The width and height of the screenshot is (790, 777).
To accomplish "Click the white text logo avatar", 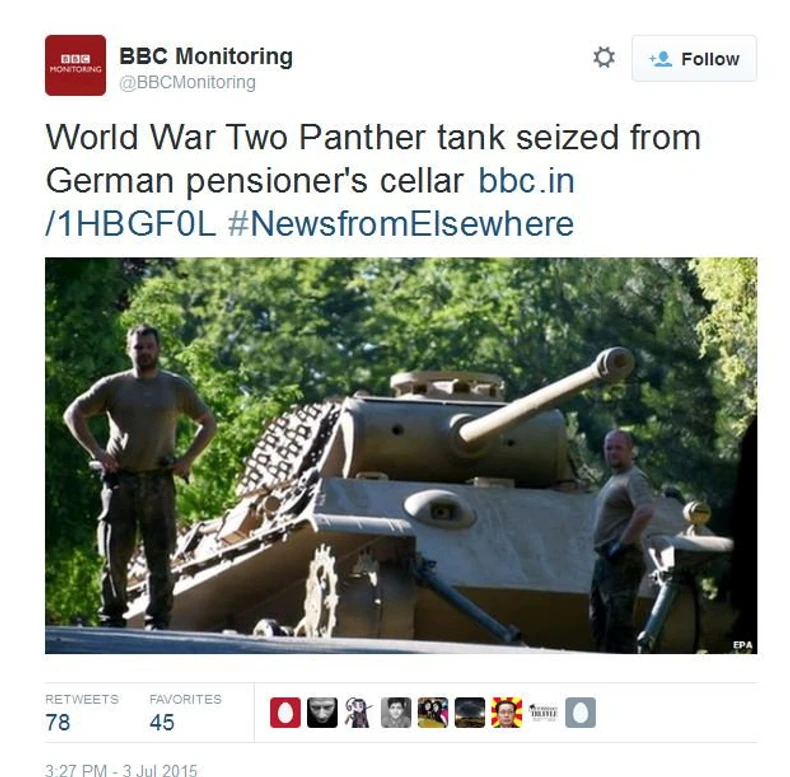I will (x=544, y=713).
